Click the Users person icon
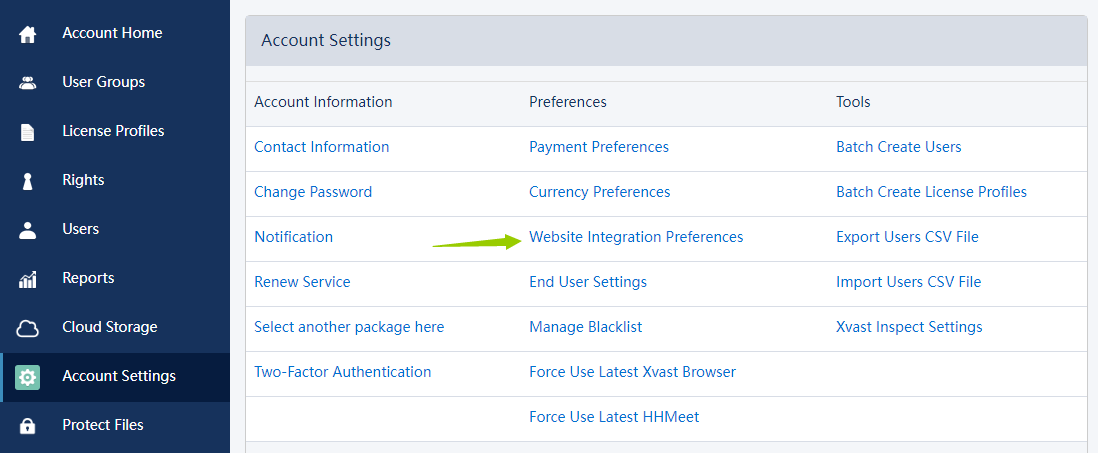Screen dimensions: 1098x453 pos(28,230)
